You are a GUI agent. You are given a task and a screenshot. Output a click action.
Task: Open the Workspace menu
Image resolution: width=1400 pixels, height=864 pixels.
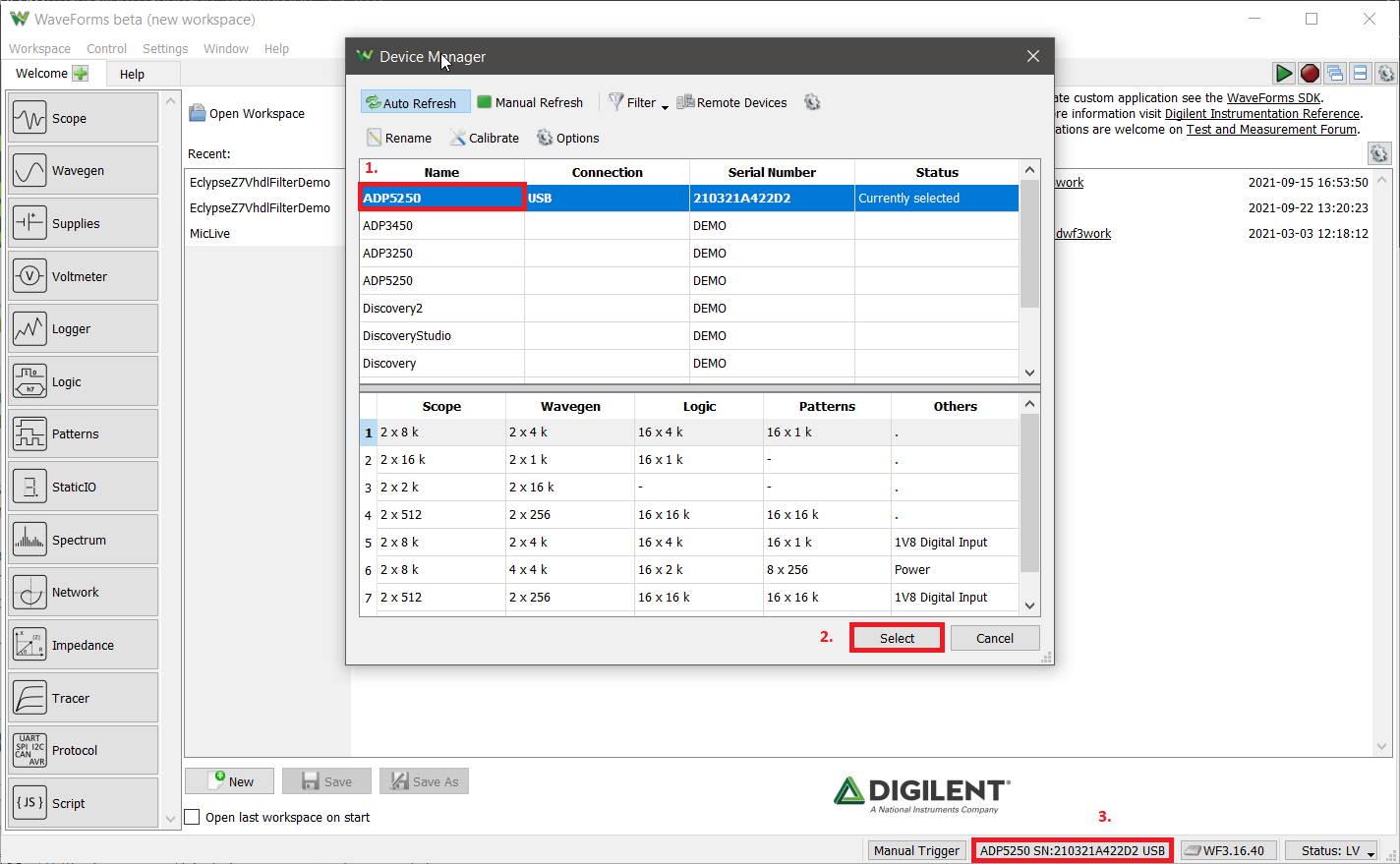coord(39,48)
